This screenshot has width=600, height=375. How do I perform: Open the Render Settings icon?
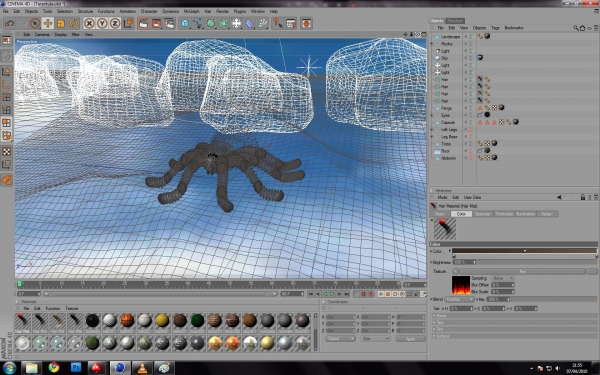[x=170, y=23]
